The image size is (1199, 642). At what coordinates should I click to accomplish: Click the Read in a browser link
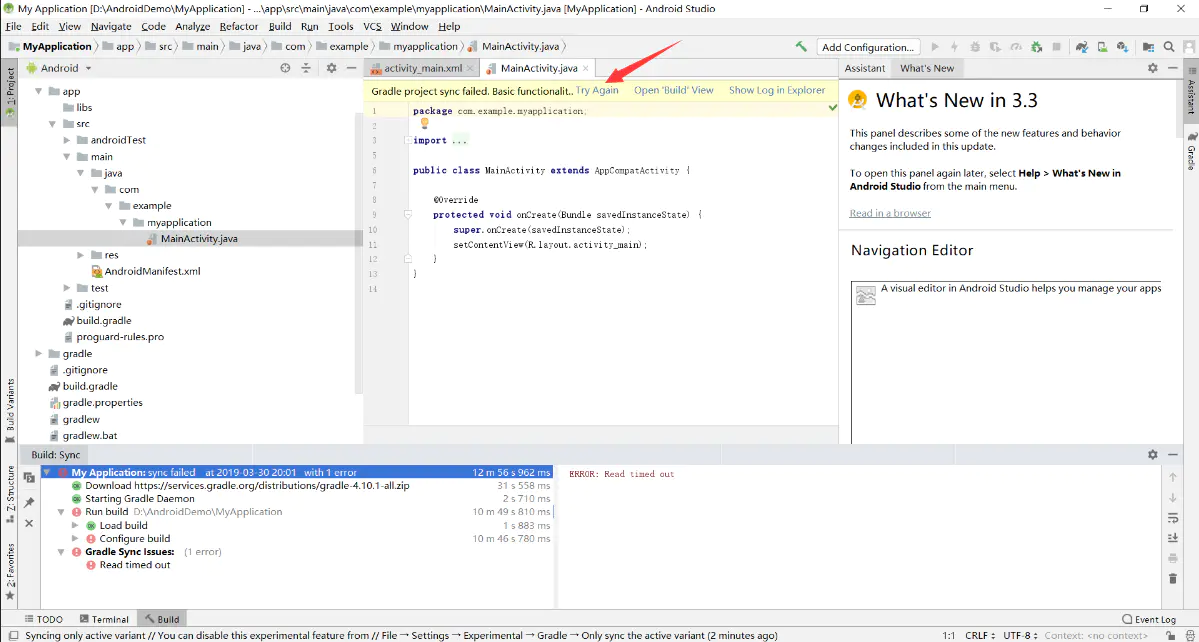pyautogui.click(x=890, y=213)
